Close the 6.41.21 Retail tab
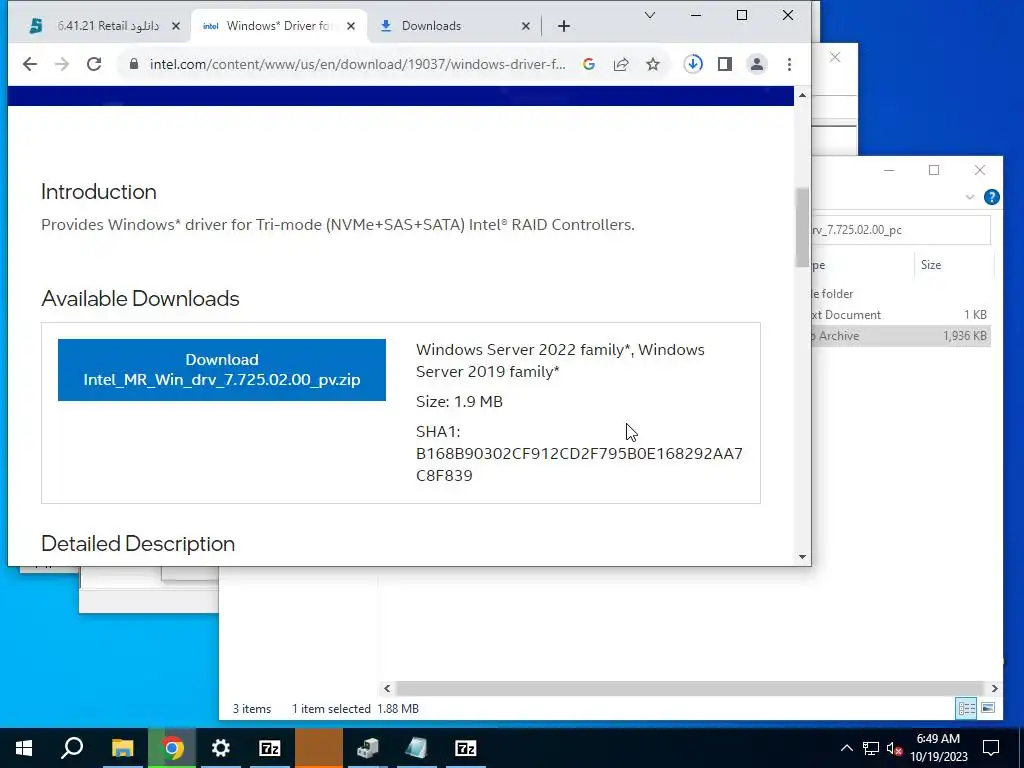This screenshot has height=768, width=1024. pyautogui.click(x=176, y=26)
